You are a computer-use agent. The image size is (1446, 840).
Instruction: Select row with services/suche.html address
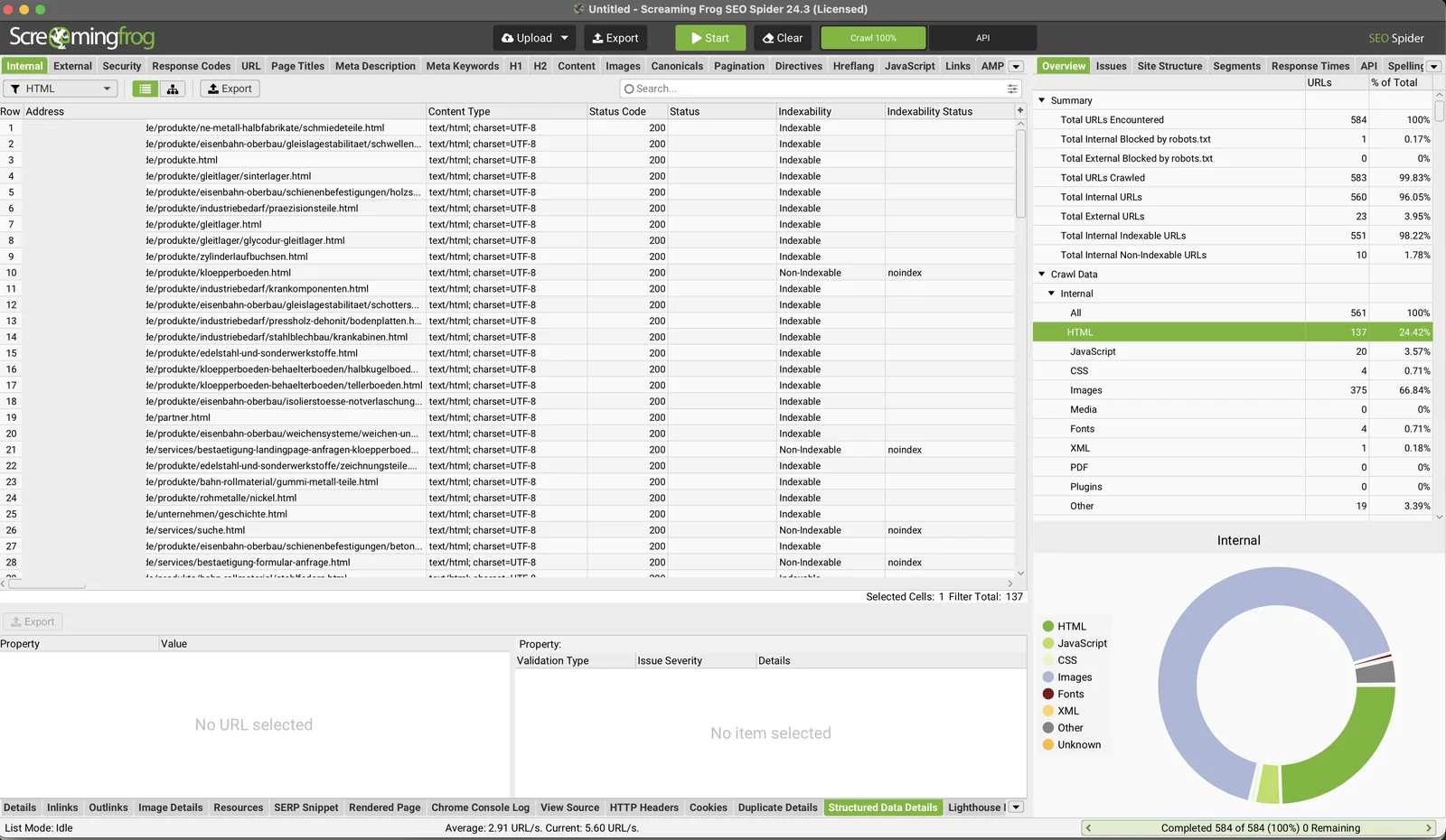point(506,530)
